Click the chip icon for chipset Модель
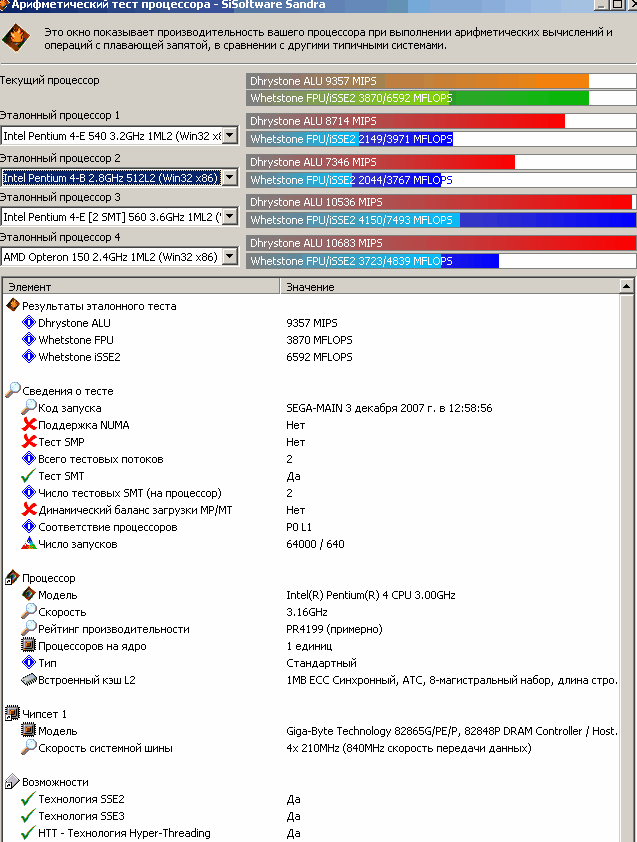 pyautogui.click(x=28, y=731)
